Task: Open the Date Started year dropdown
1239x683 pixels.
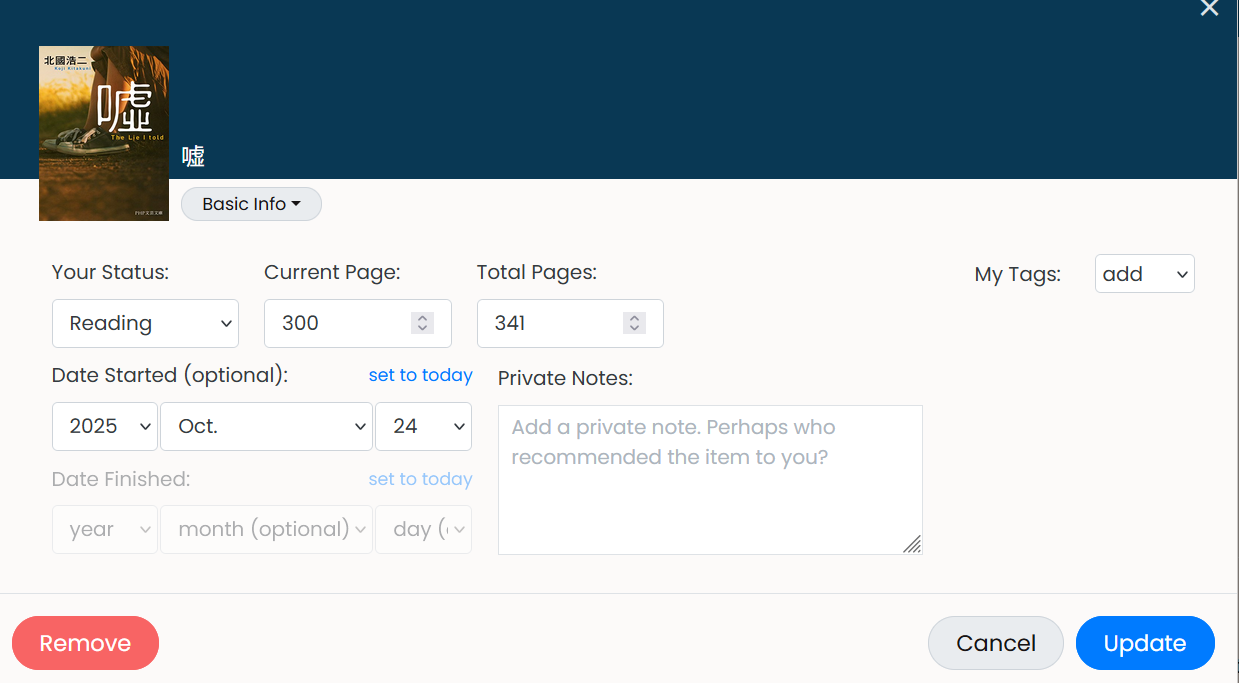Action: pos(105,426)
